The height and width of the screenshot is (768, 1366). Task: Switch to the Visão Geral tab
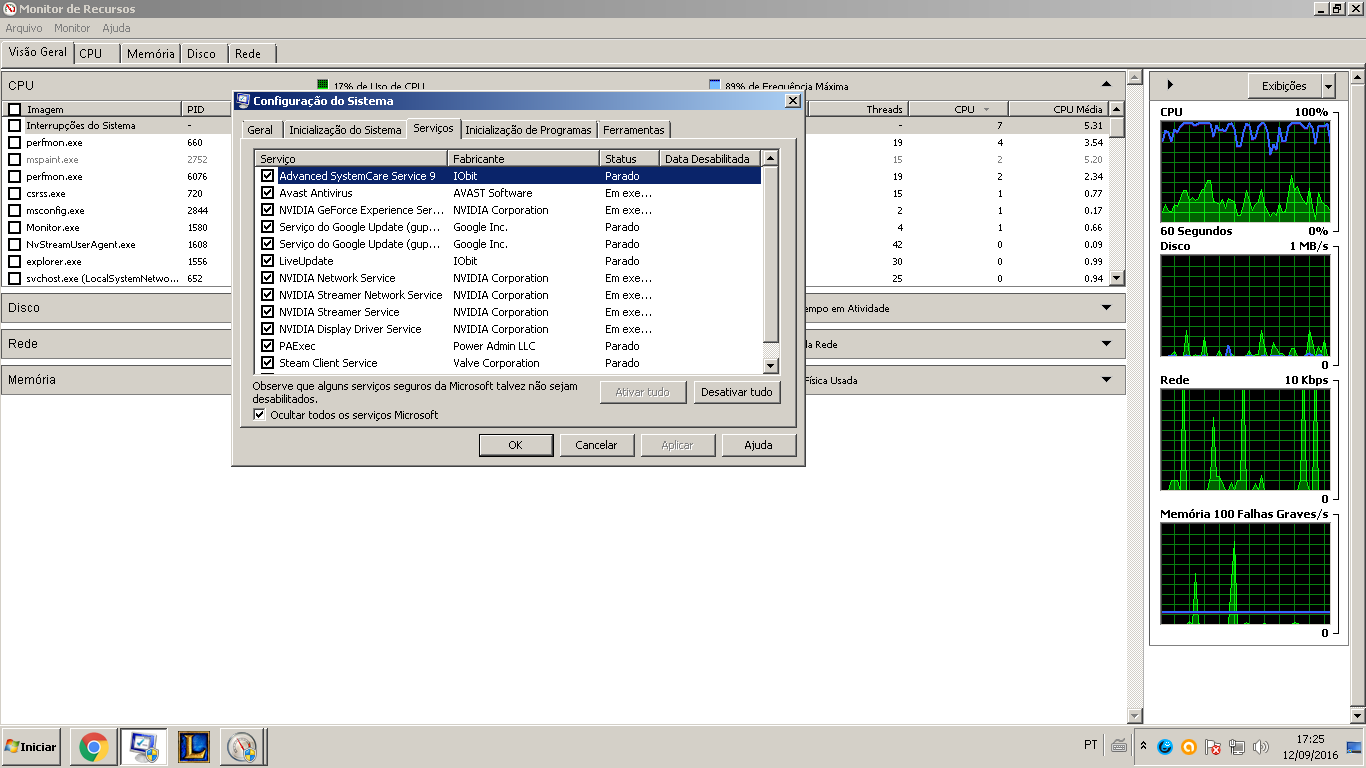[38, 52]
